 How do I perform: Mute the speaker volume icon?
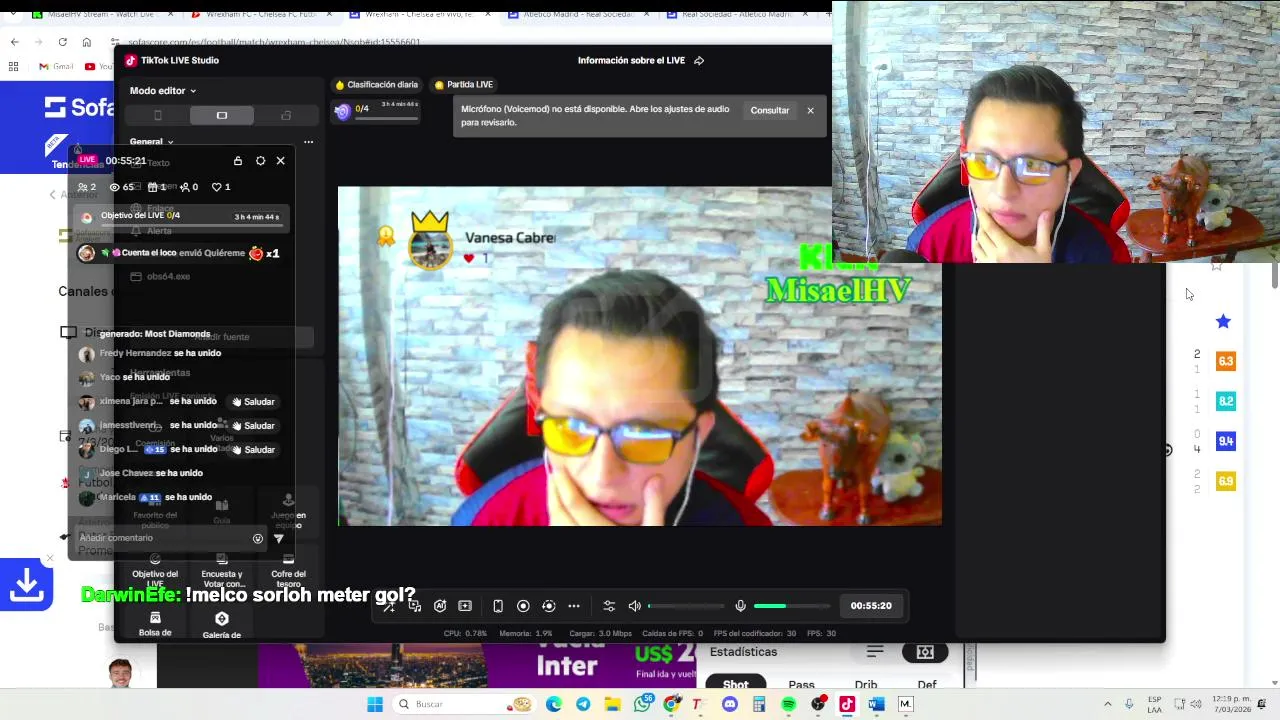click(634, 606)
